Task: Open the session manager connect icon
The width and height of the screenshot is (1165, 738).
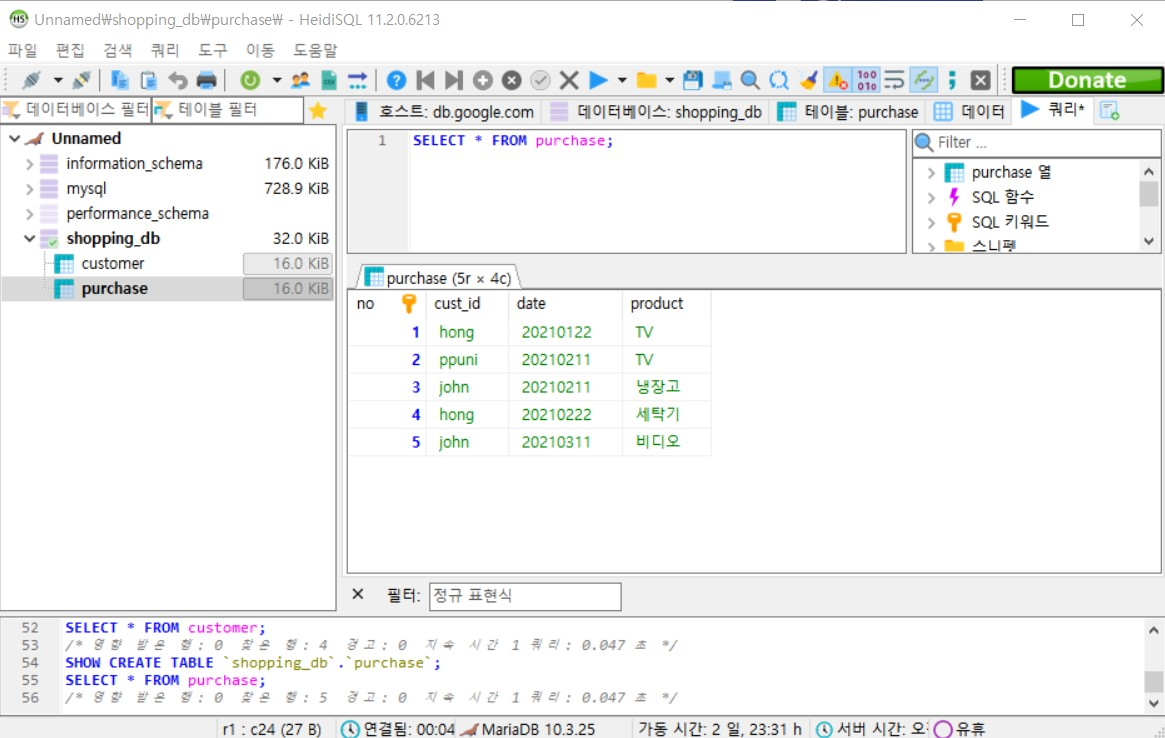Action: pos(31,80)
